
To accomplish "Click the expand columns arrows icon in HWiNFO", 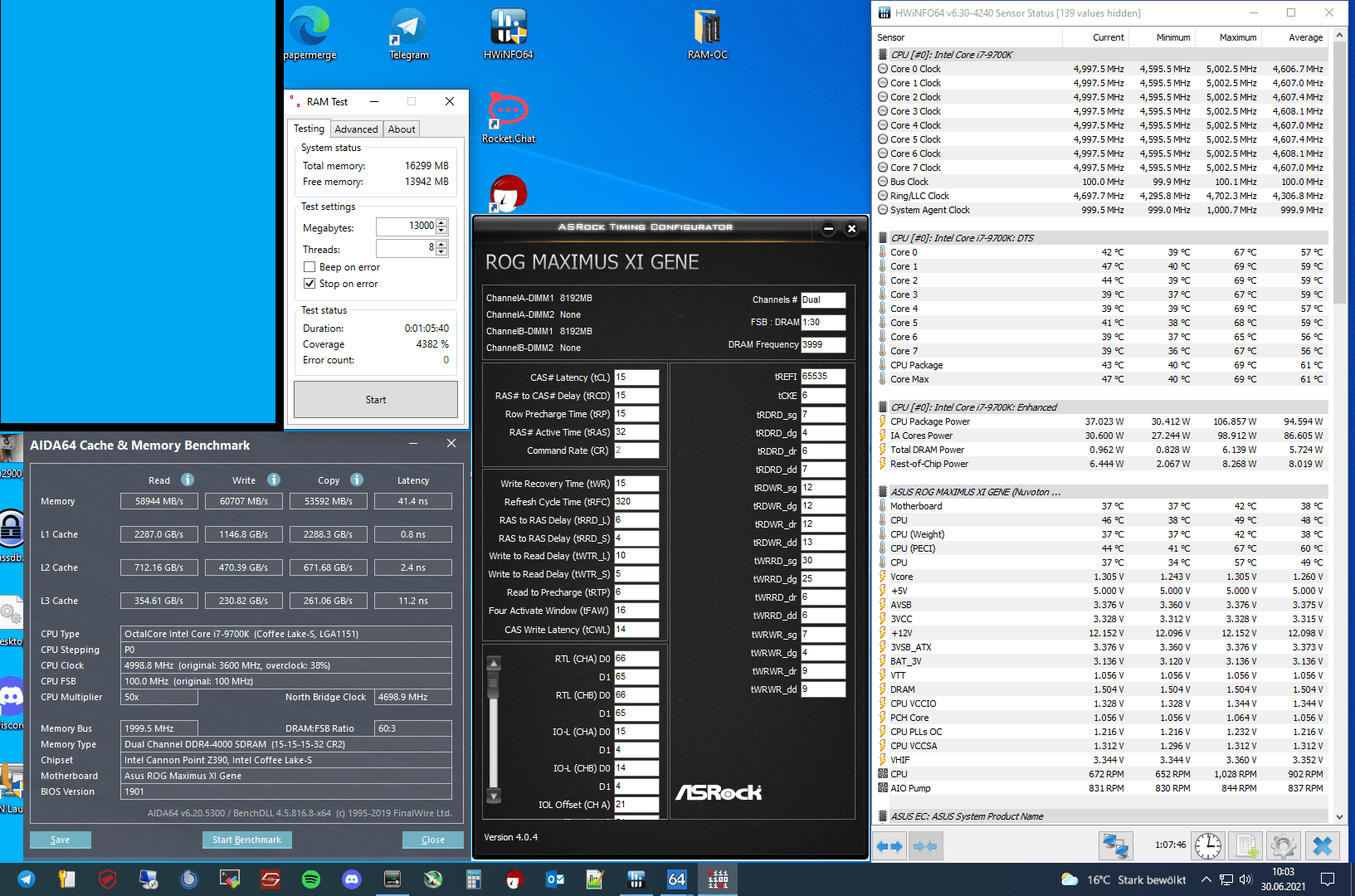I will 890,846.
